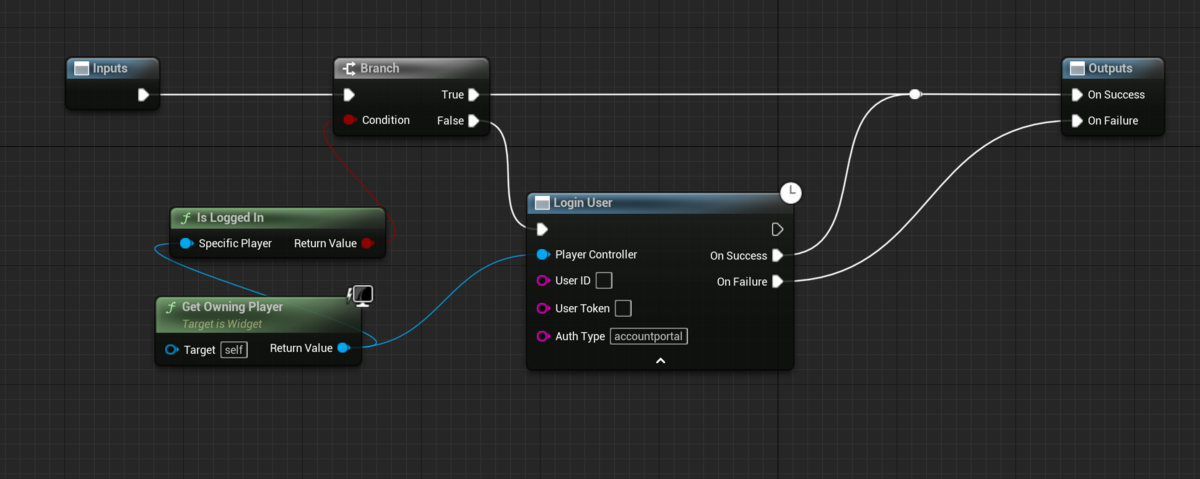
Task: Select the 'Target is Widget' subtitle
Action: [x=222, y=324]
